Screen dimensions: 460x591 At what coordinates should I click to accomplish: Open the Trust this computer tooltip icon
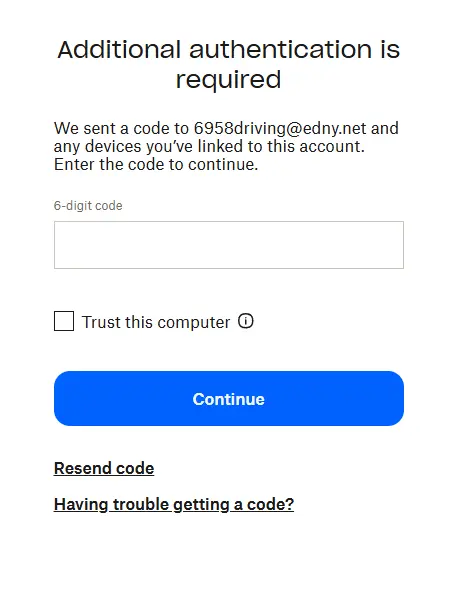[x=246, y=322]
